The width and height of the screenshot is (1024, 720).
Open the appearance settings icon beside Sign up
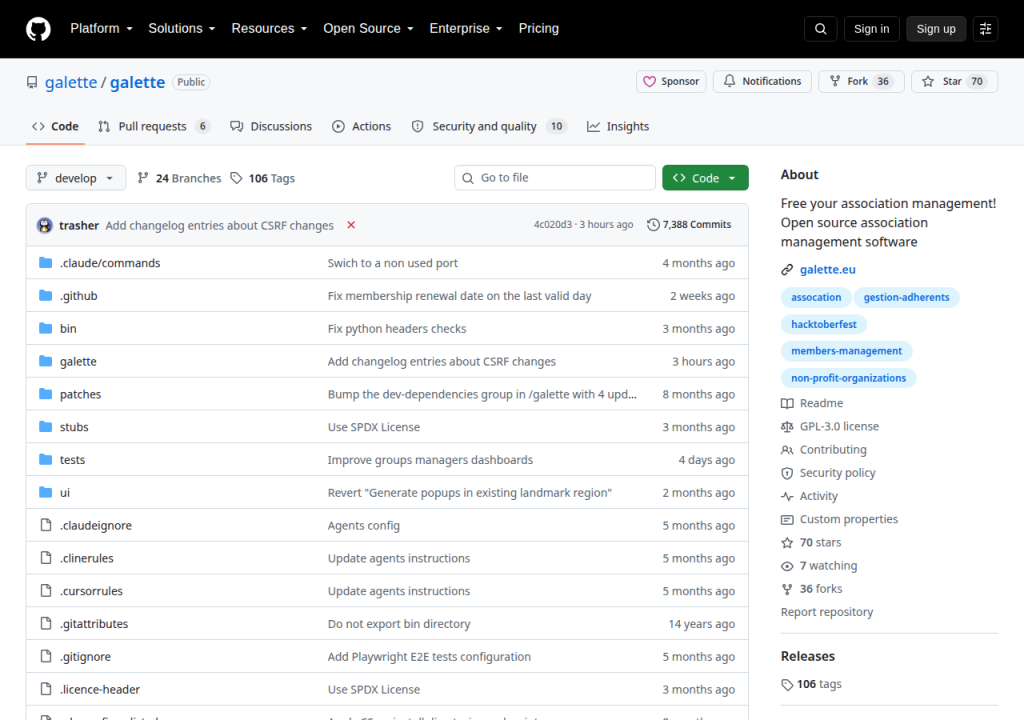985,29
